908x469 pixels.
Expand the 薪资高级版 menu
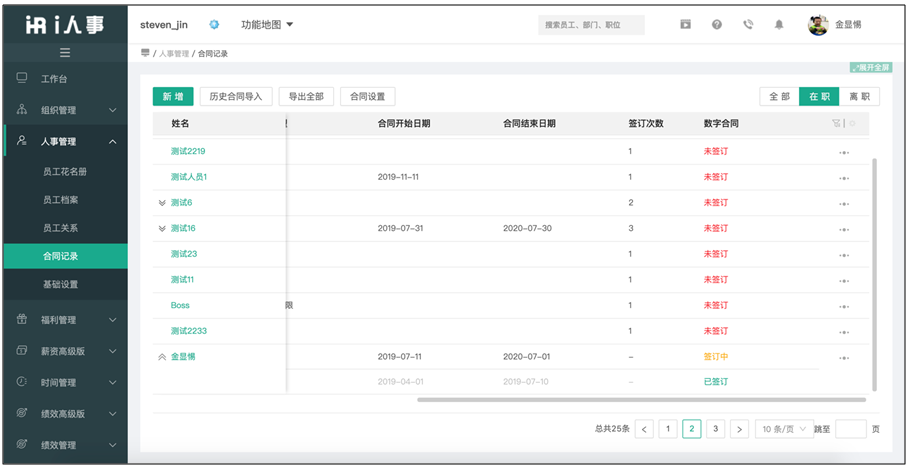tap(113, 351)
